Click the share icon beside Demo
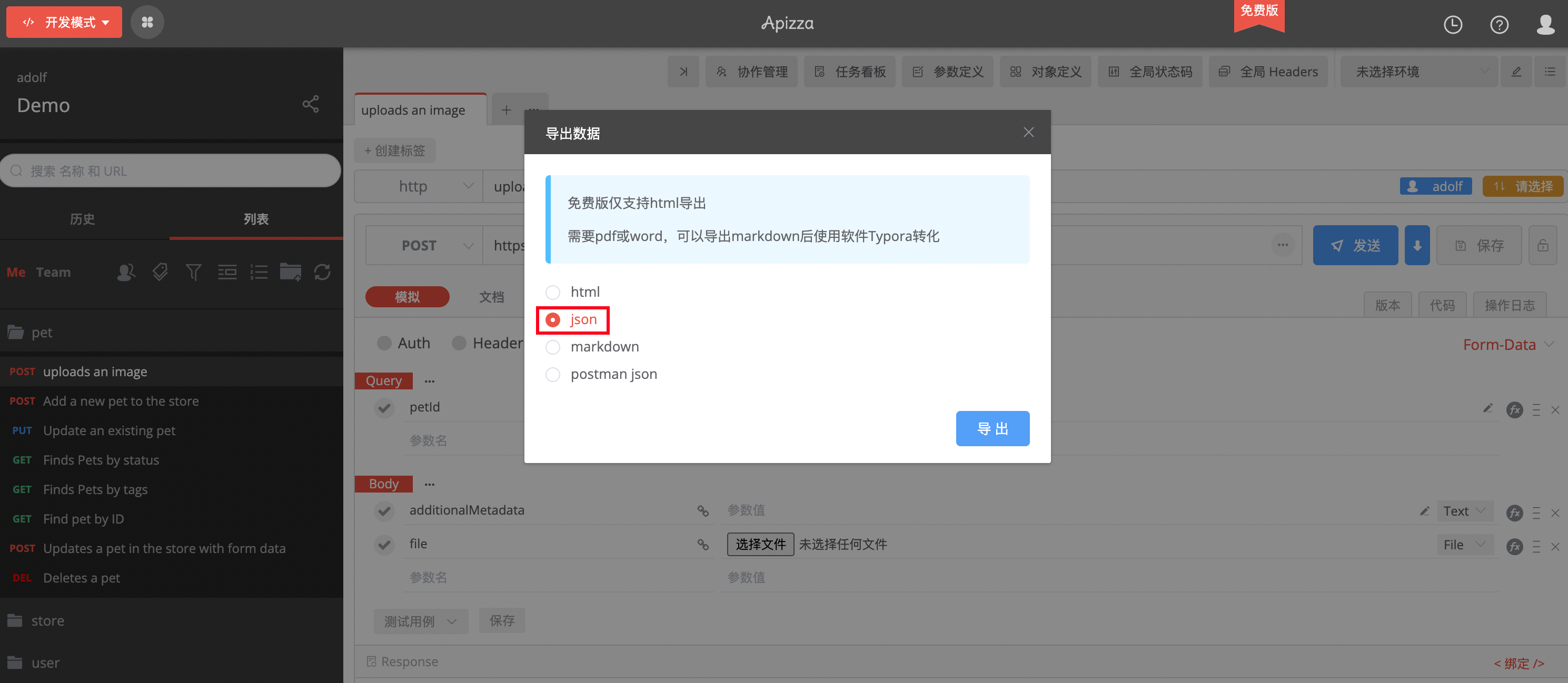Image resolution: width=1568 pixels, height=683 pixels. coord(311,104)
